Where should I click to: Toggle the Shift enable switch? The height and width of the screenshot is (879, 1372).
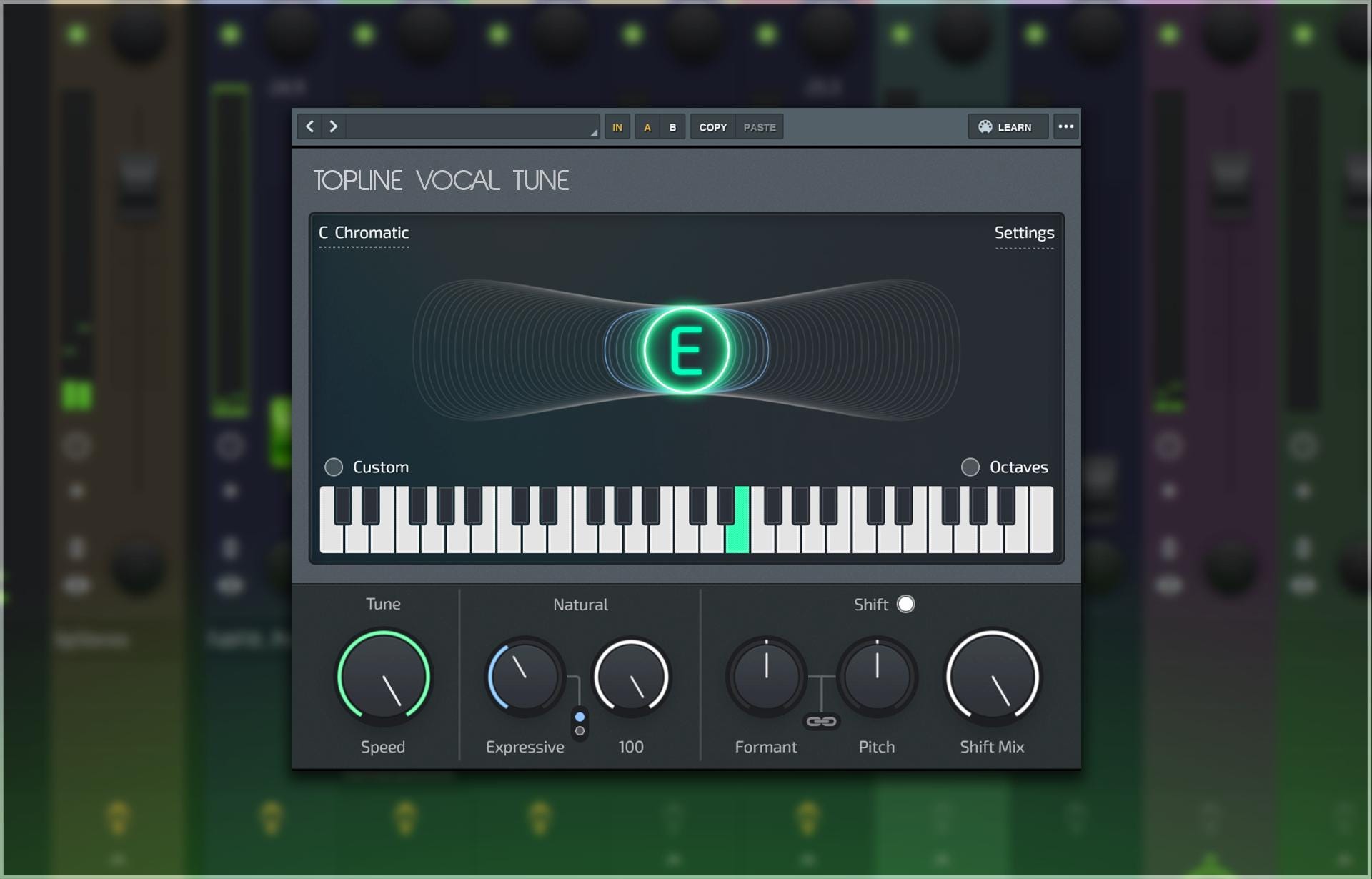click(x=905, y=605)
